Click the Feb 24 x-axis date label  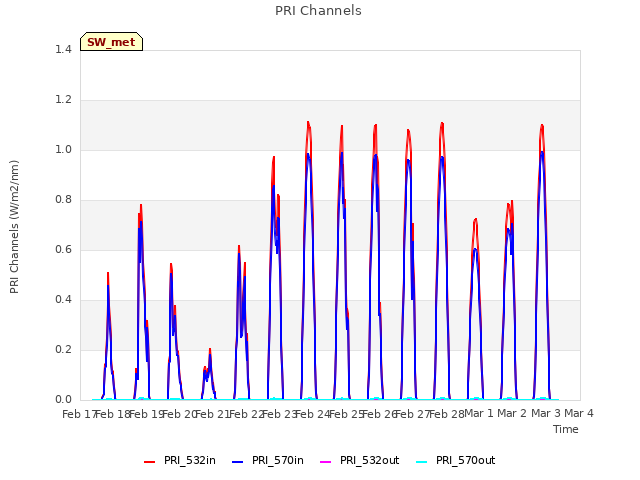[x=313, y=414]
